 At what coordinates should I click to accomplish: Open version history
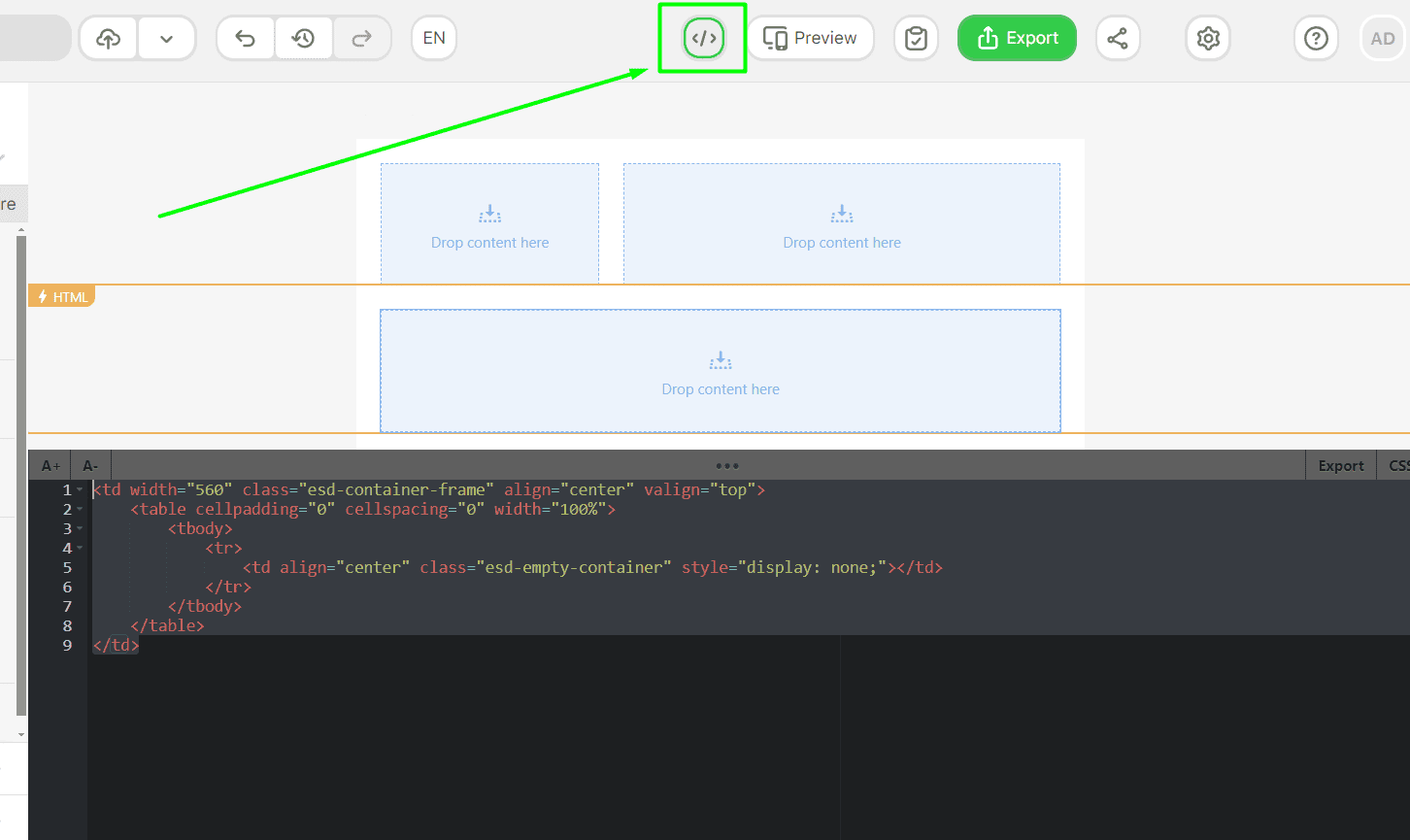click(304, 38)
